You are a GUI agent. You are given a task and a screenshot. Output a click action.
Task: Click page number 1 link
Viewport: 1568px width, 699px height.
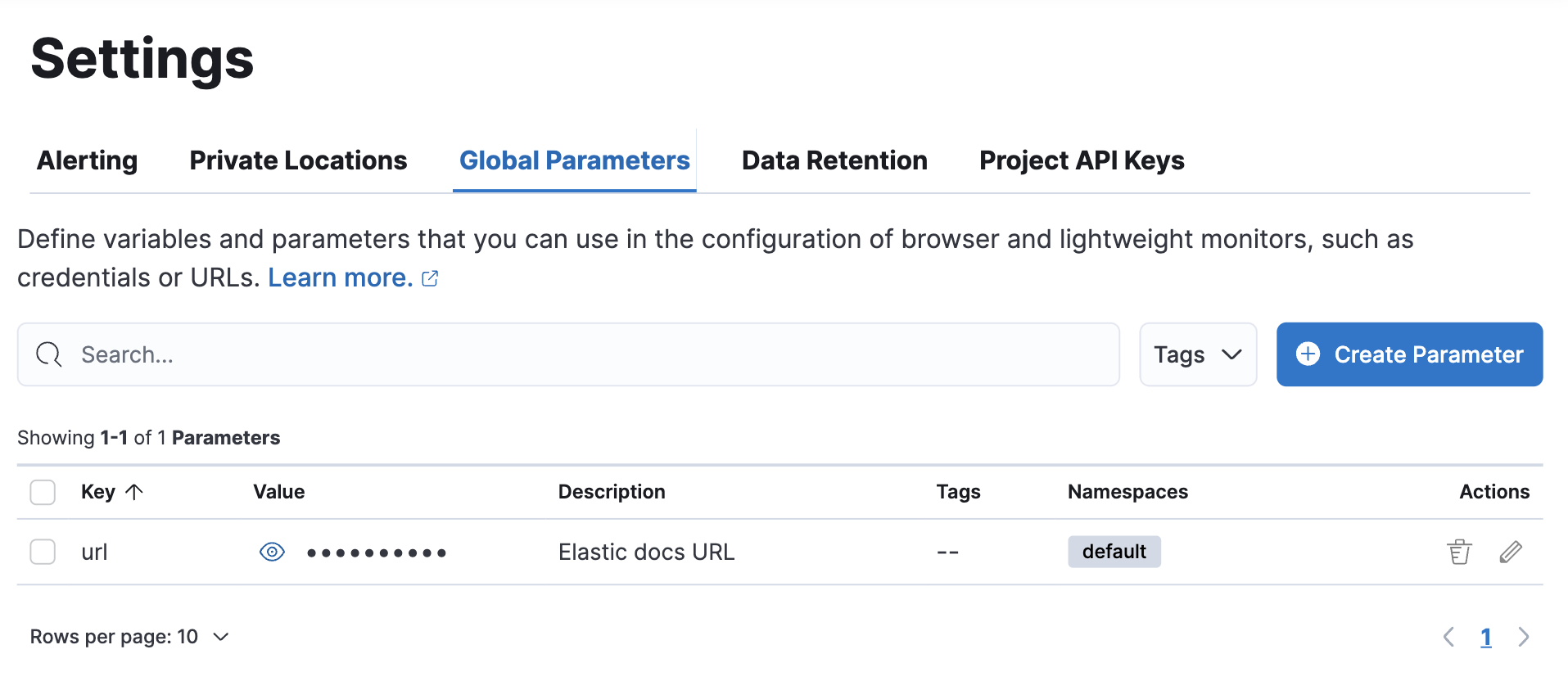click(x=1485, y=637)
